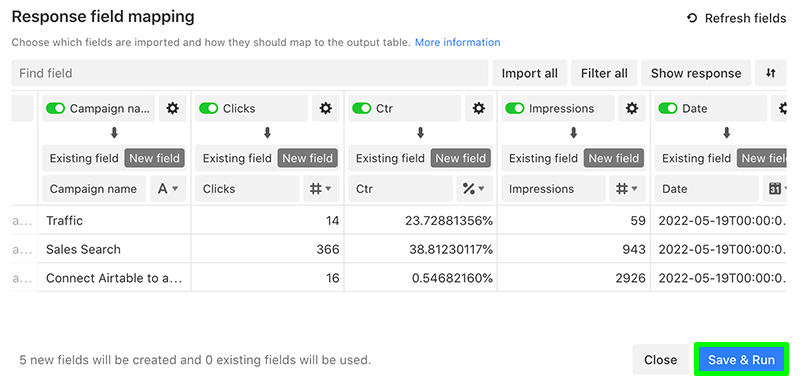Screen dimensions: 800x379
Task: Select Existing field for Clicks
Action: pos(237,158)
